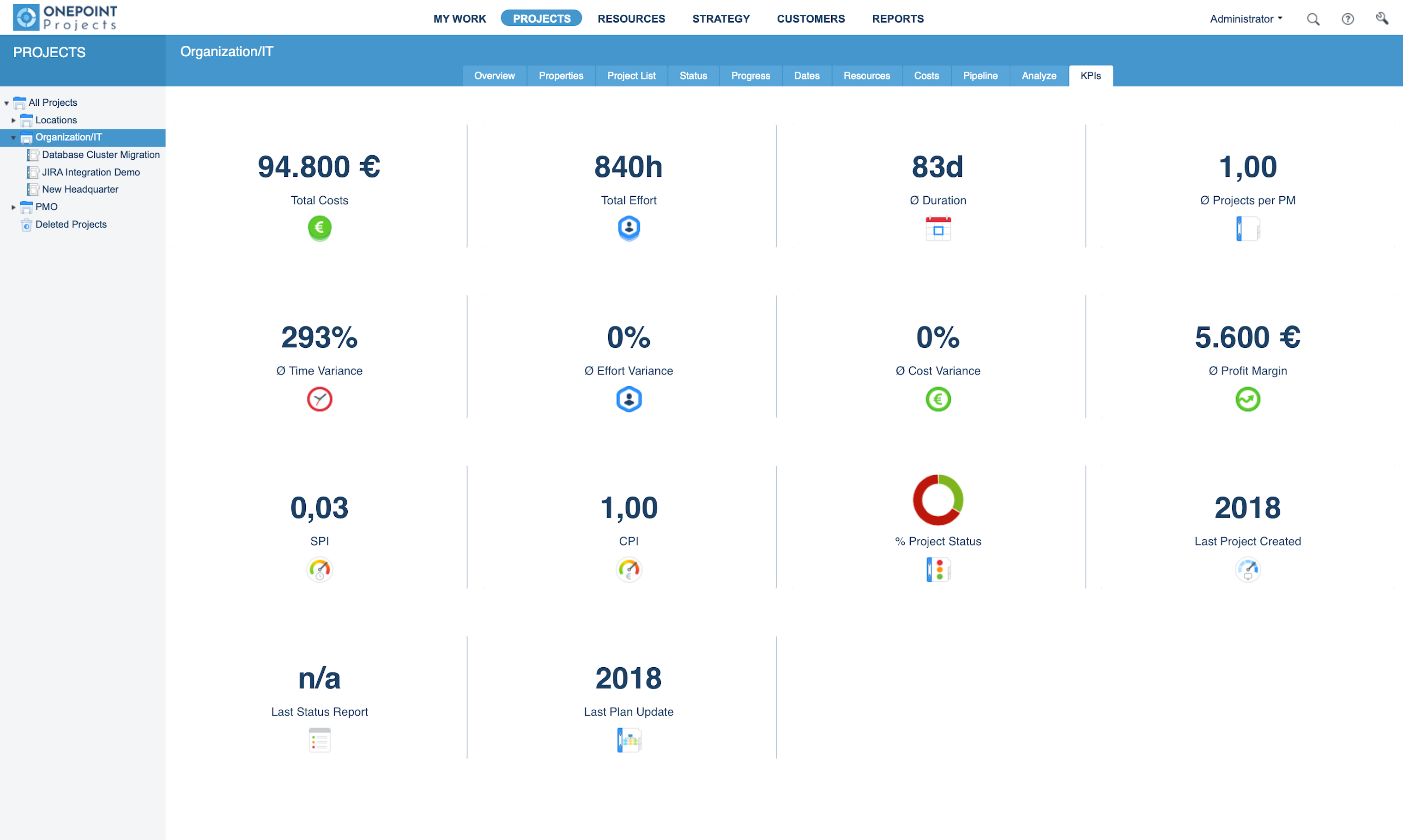Expand the Locations tree node
Screen dimensions: 1403x840
point(13,120)
